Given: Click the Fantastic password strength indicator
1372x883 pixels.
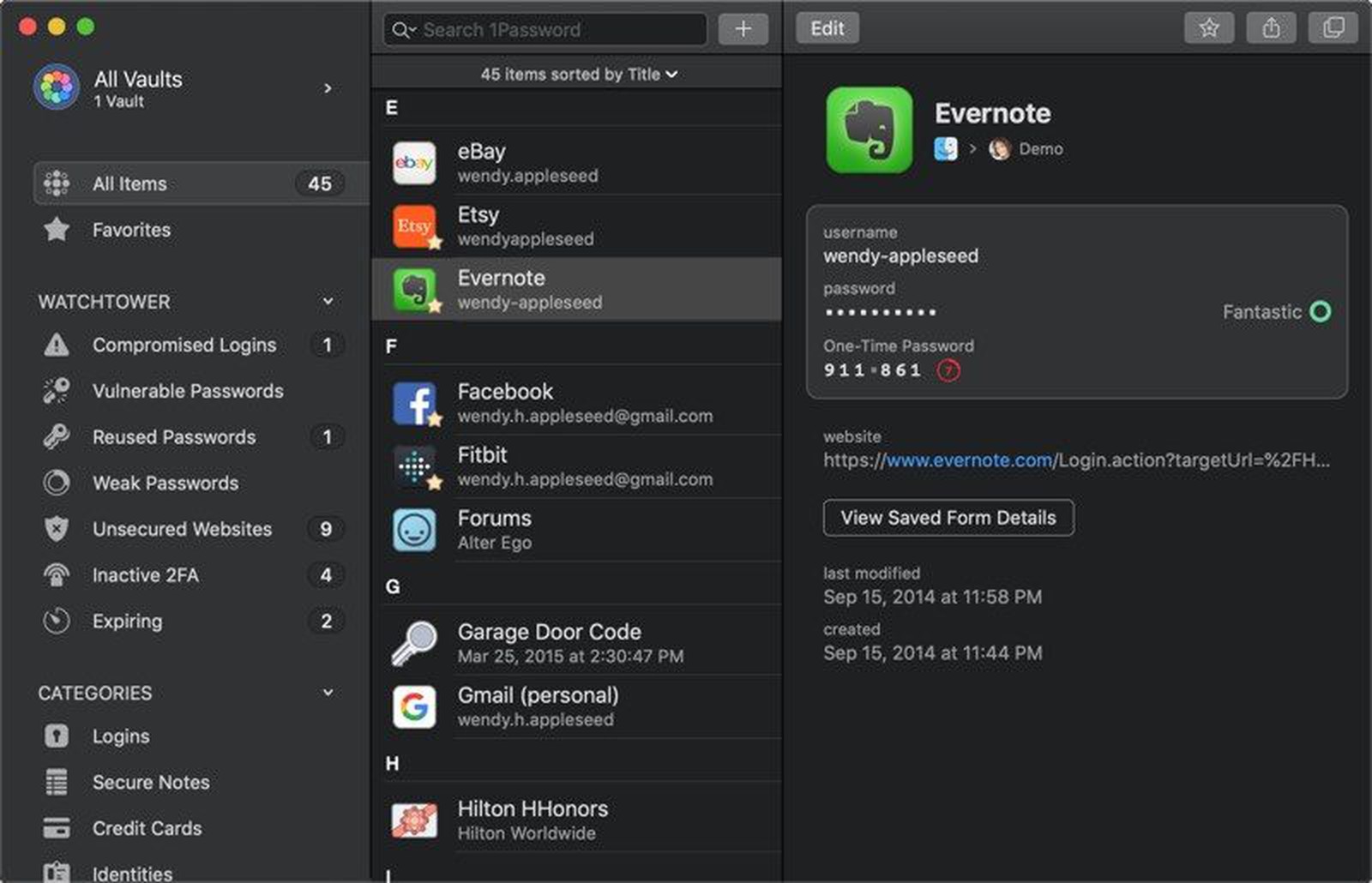Looking at the screenshot, I should click(1277, 312).
